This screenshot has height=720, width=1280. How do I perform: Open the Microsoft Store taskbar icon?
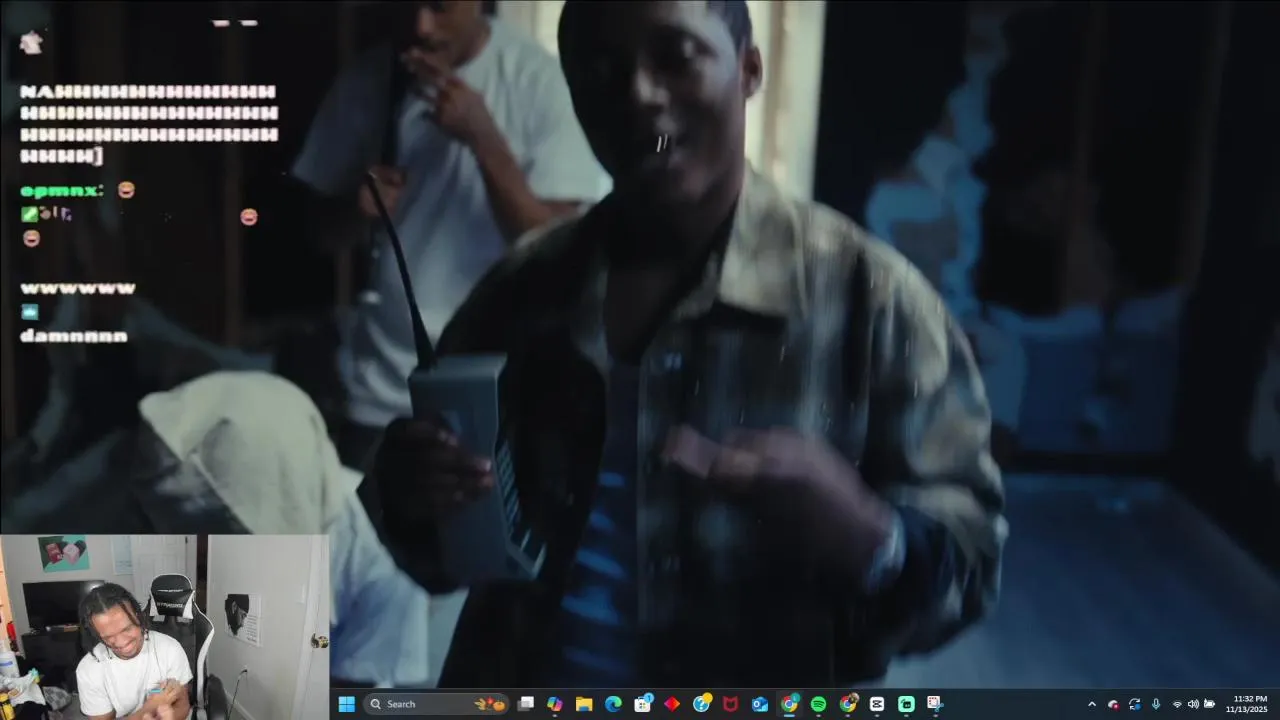coord(643,704)
